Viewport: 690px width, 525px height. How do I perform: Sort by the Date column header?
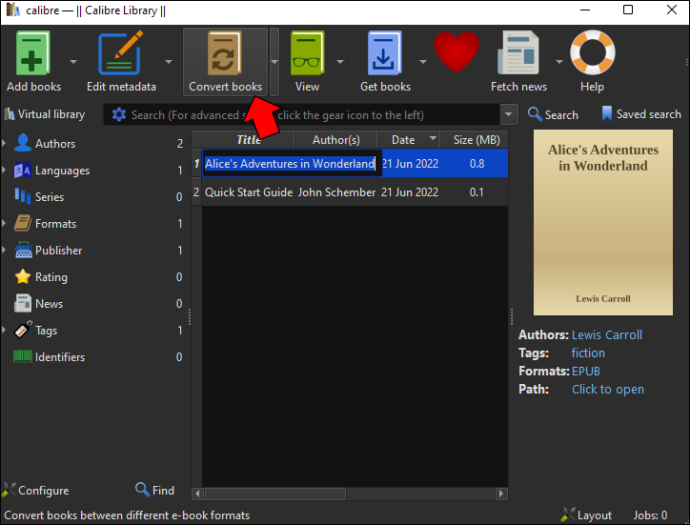pyautogui.click(x=408, y=140)
